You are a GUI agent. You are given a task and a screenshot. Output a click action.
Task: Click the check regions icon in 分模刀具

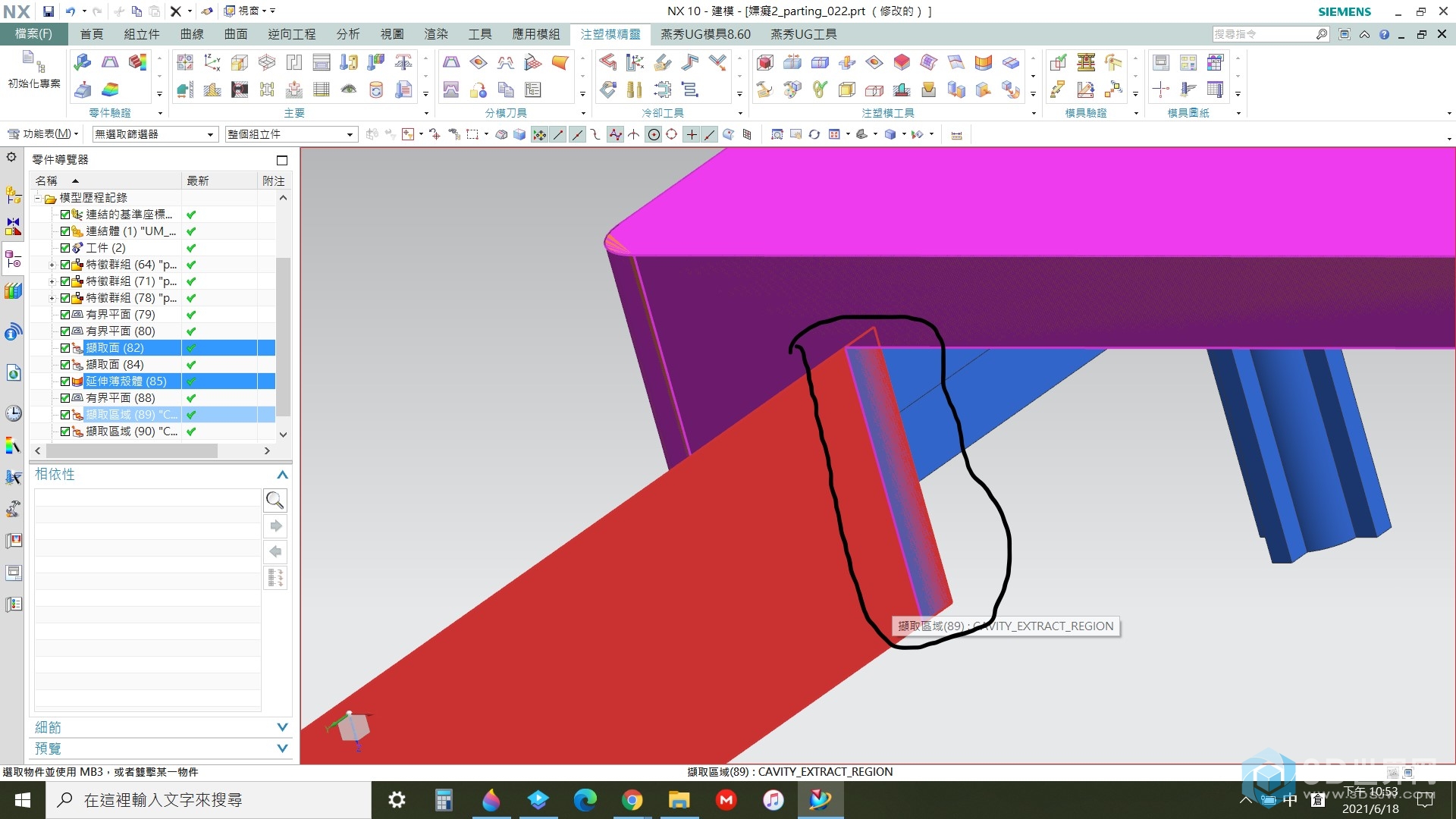click(451, 62)
